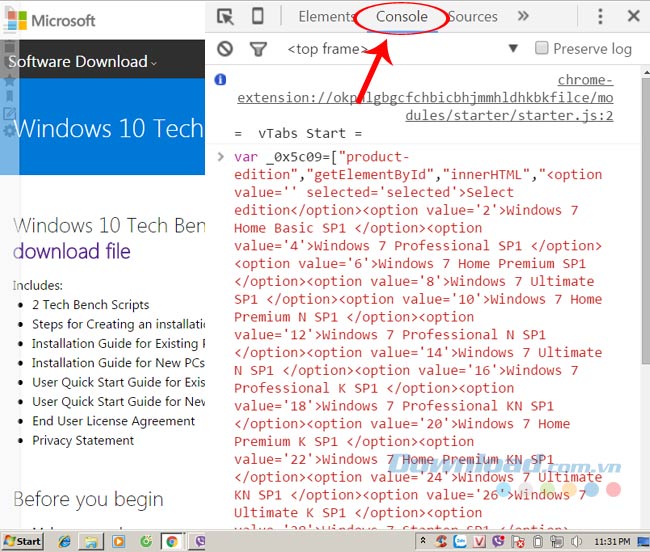Click the Zalo tray icon
Image resolution: width=650 pixels, height=552 pixels.
pos(460,541)
